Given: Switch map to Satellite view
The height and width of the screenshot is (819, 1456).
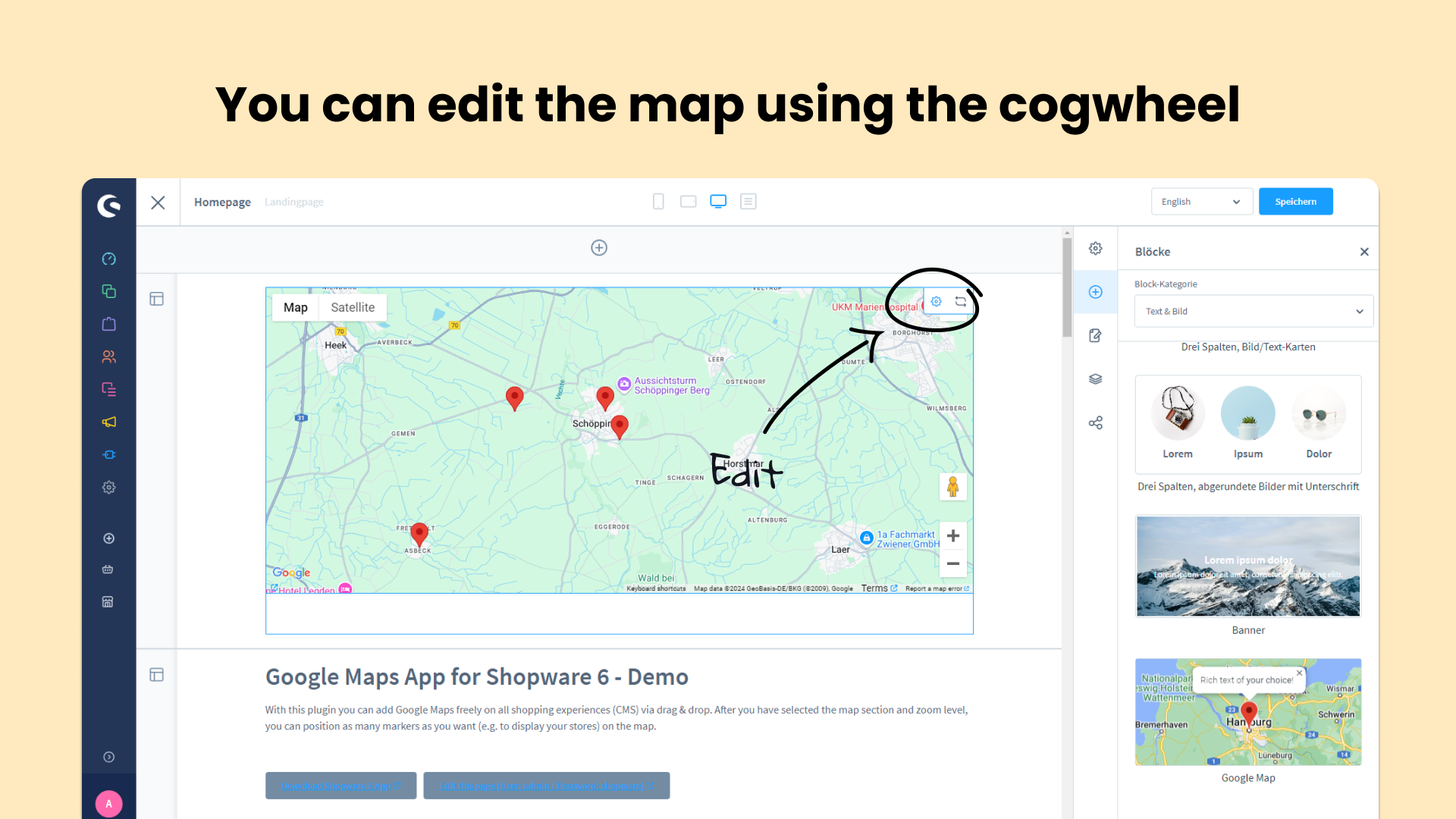Looking at the screenshot, I should (353, 307).
